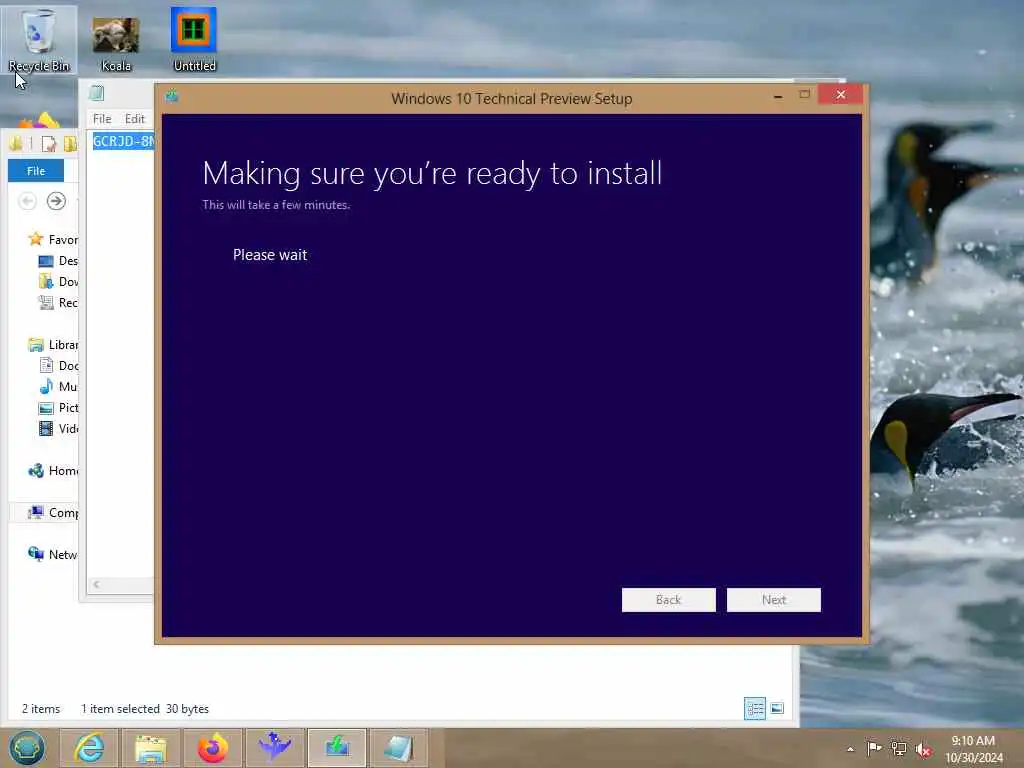Switch Explorer to details view
The width and height of the screenshot is (1024, 768).
pyautogui.click(x=755, y=709)
